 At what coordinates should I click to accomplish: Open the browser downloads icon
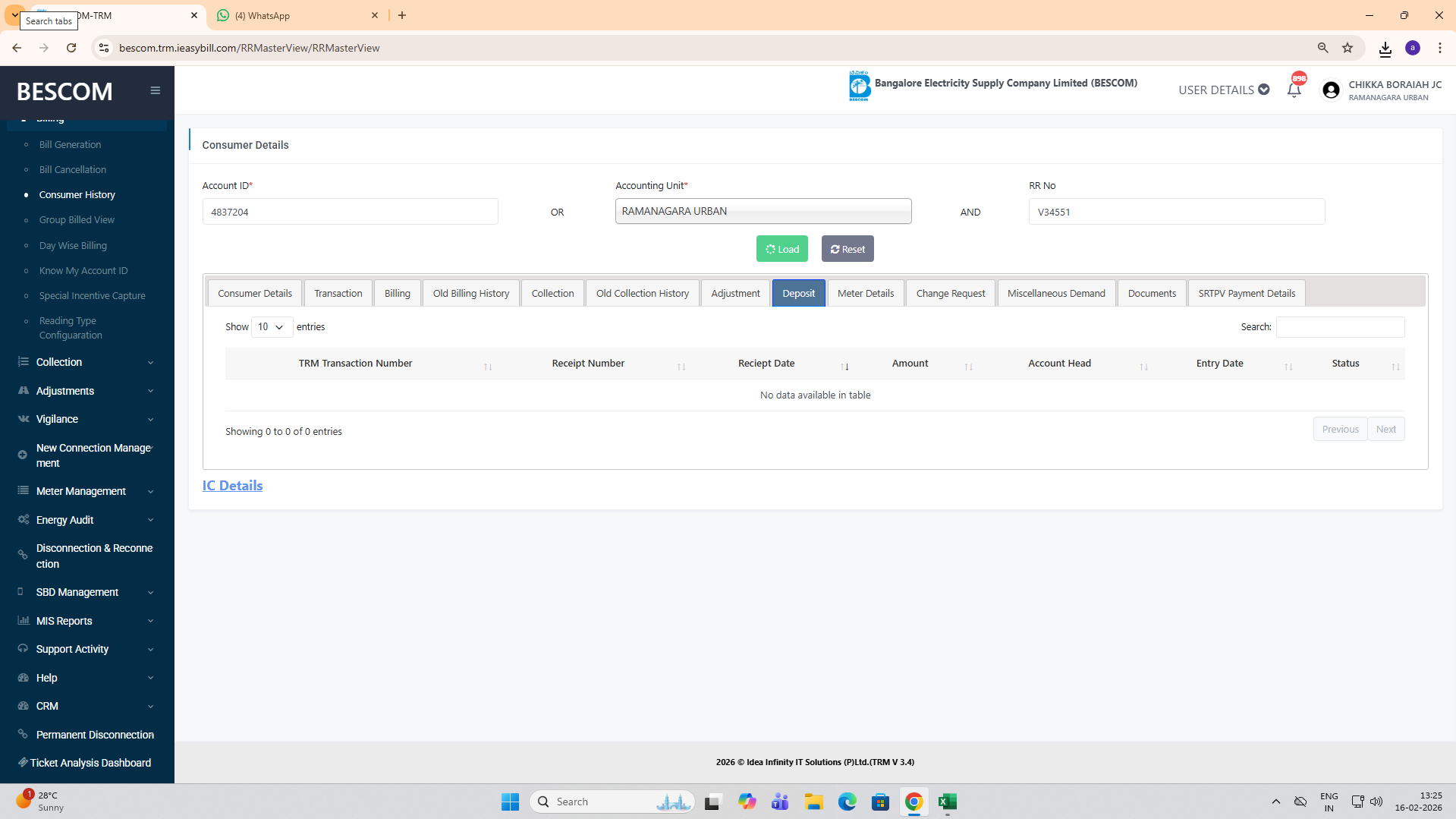[1385, 49]
